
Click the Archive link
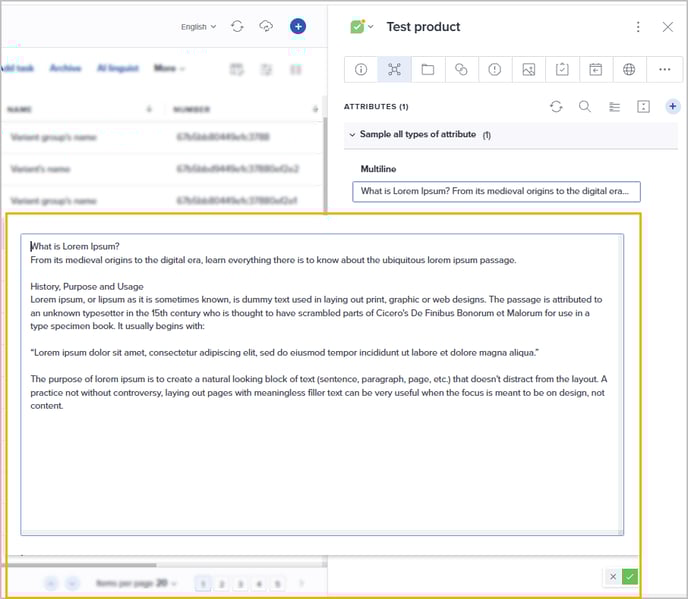pos(65,68)
